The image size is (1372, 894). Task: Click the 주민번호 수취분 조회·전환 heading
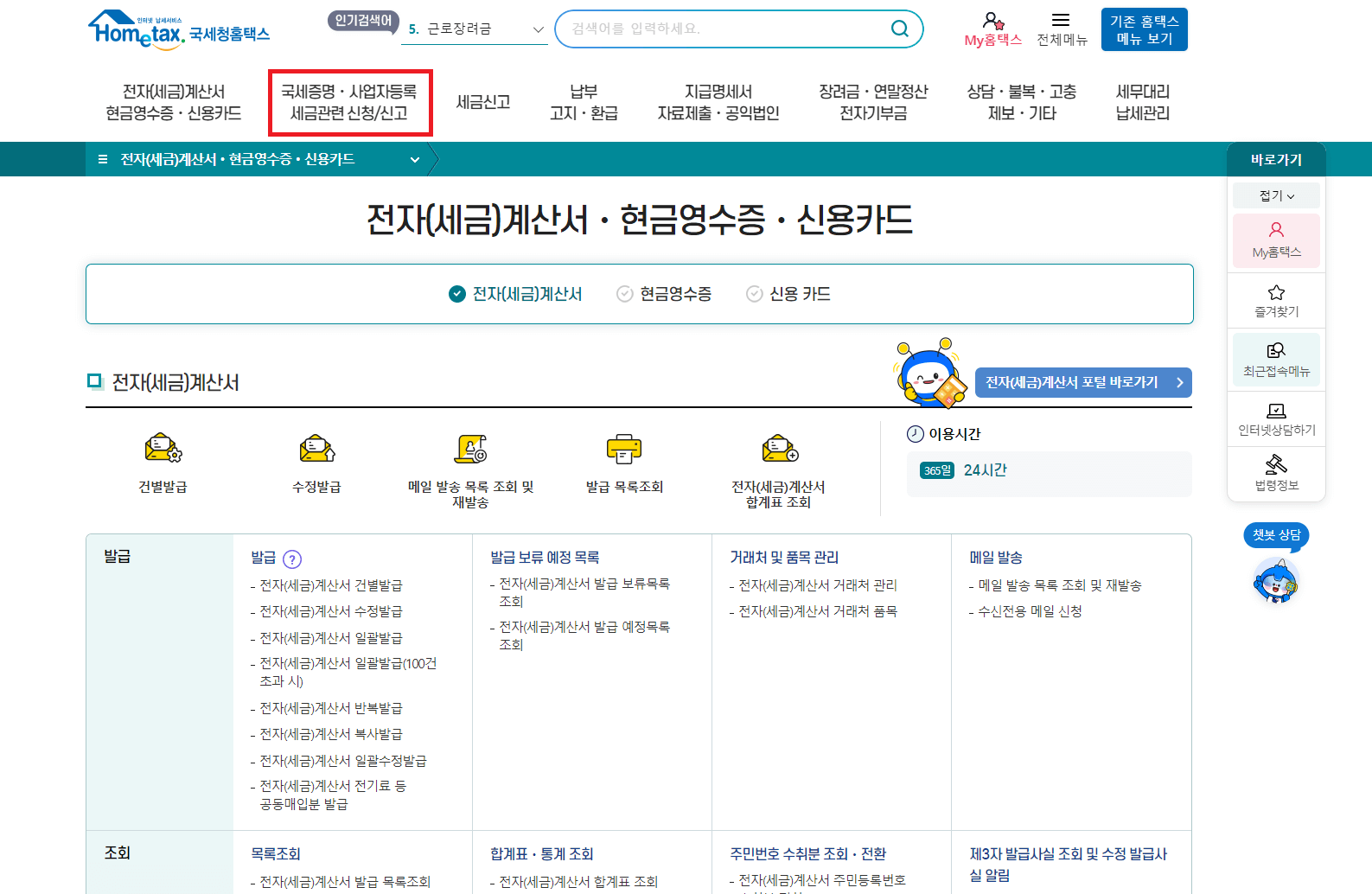(807, 854)
